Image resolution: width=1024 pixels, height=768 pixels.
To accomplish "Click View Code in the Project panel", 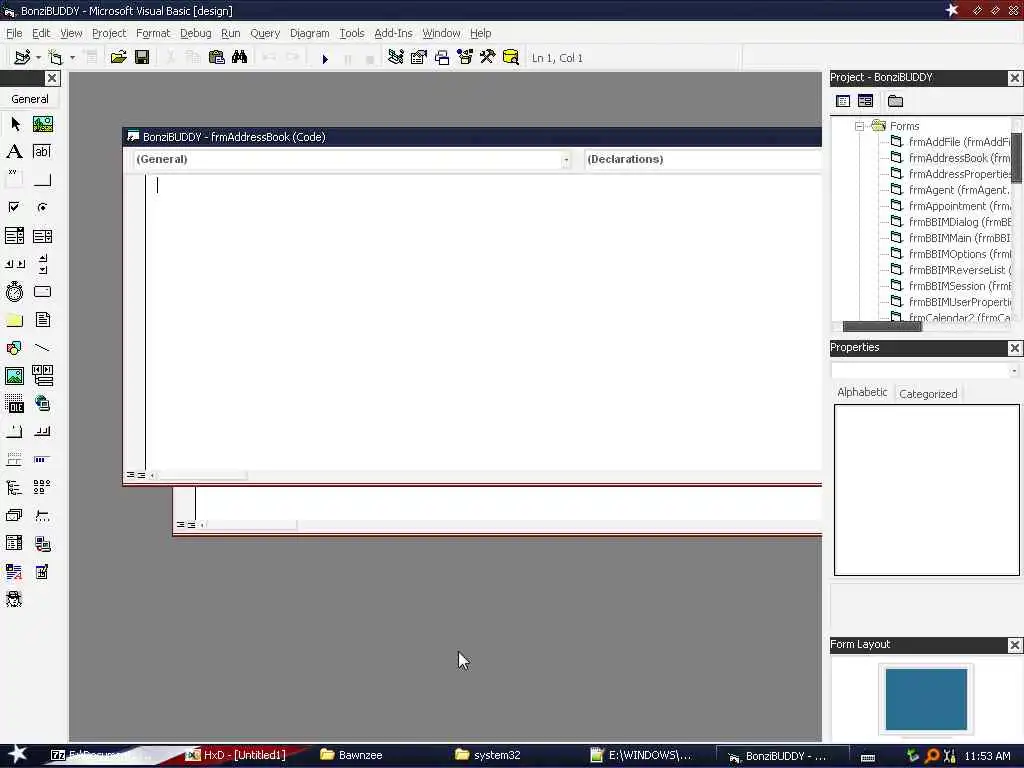I will coord(843,101).
